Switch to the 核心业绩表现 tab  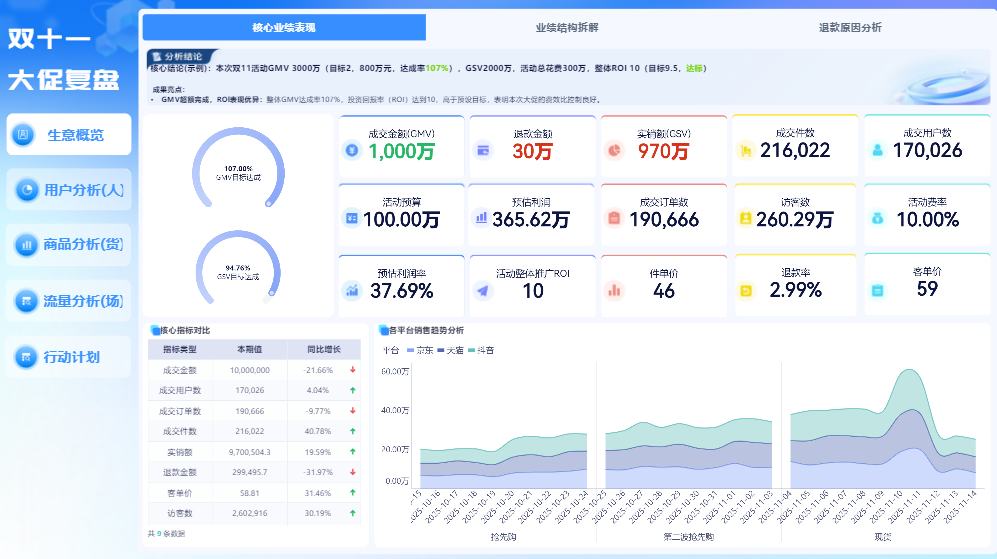pyautogui.click(x=284, y=27)
